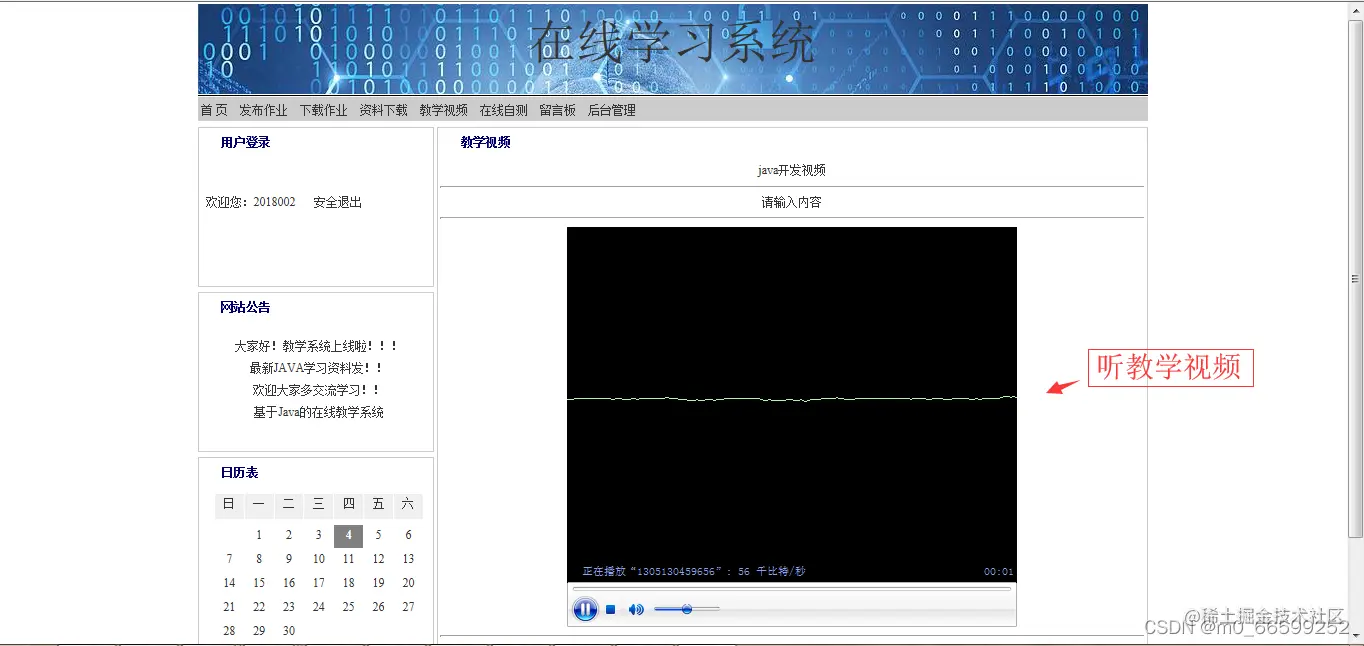This screenshot has width=1364, height=646.
Task: Click the 在线学习系统 header banner
Action: [x=673, y=49]
